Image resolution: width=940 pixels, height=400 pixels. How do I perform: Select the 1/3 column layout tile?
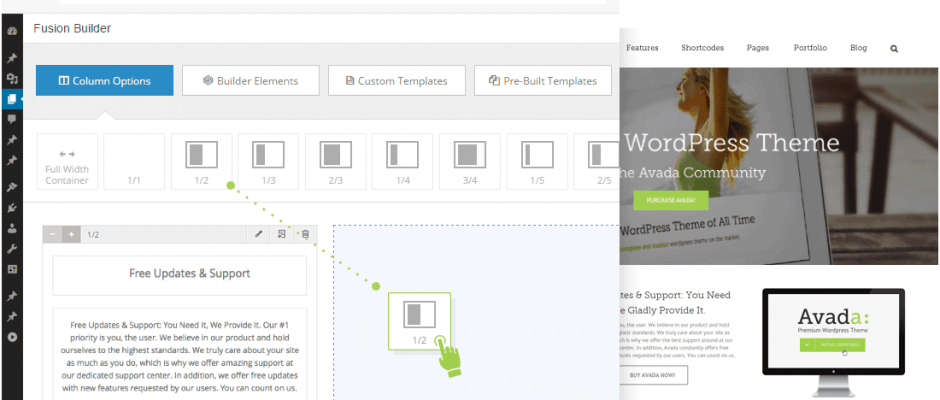pyautogui.click(x=269, y=162)
